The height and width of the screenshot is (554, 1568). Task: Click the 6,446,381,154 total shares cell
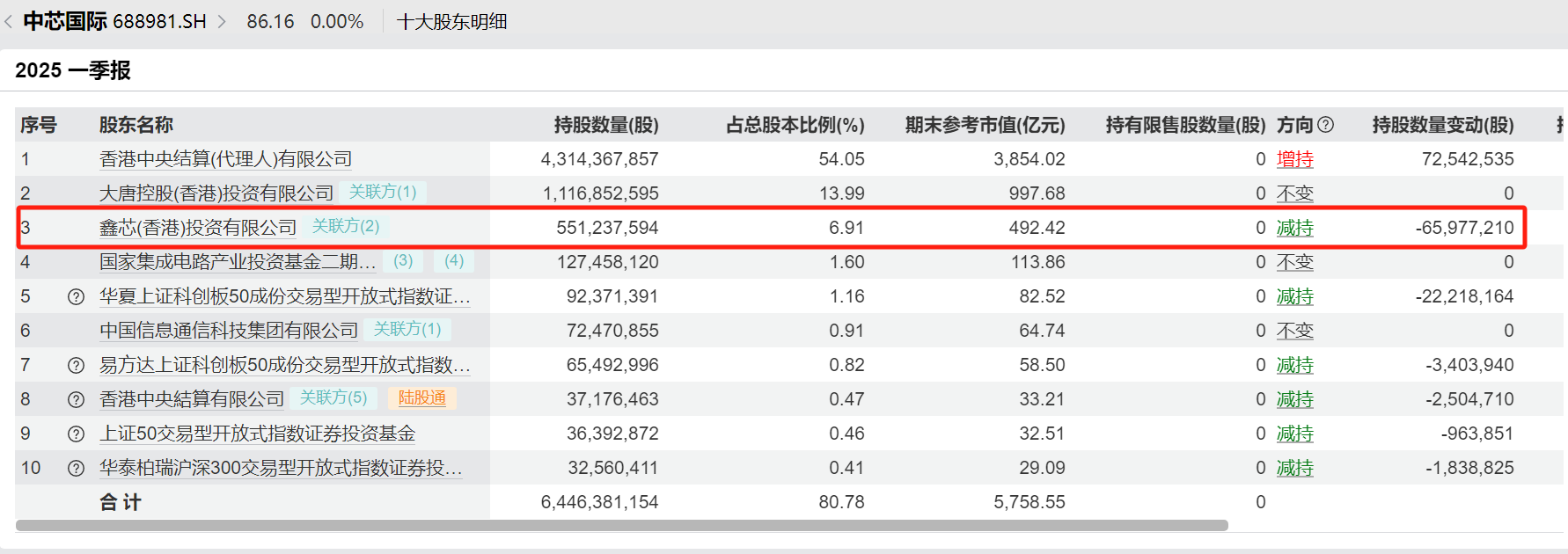click(600, 502)
